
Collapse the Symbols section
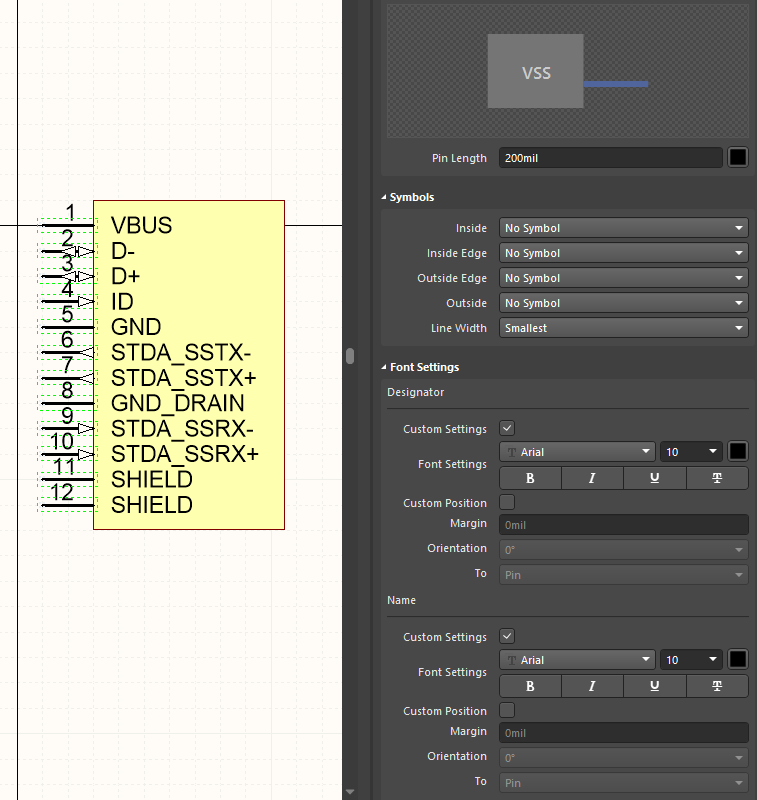[x=384, y=197]
